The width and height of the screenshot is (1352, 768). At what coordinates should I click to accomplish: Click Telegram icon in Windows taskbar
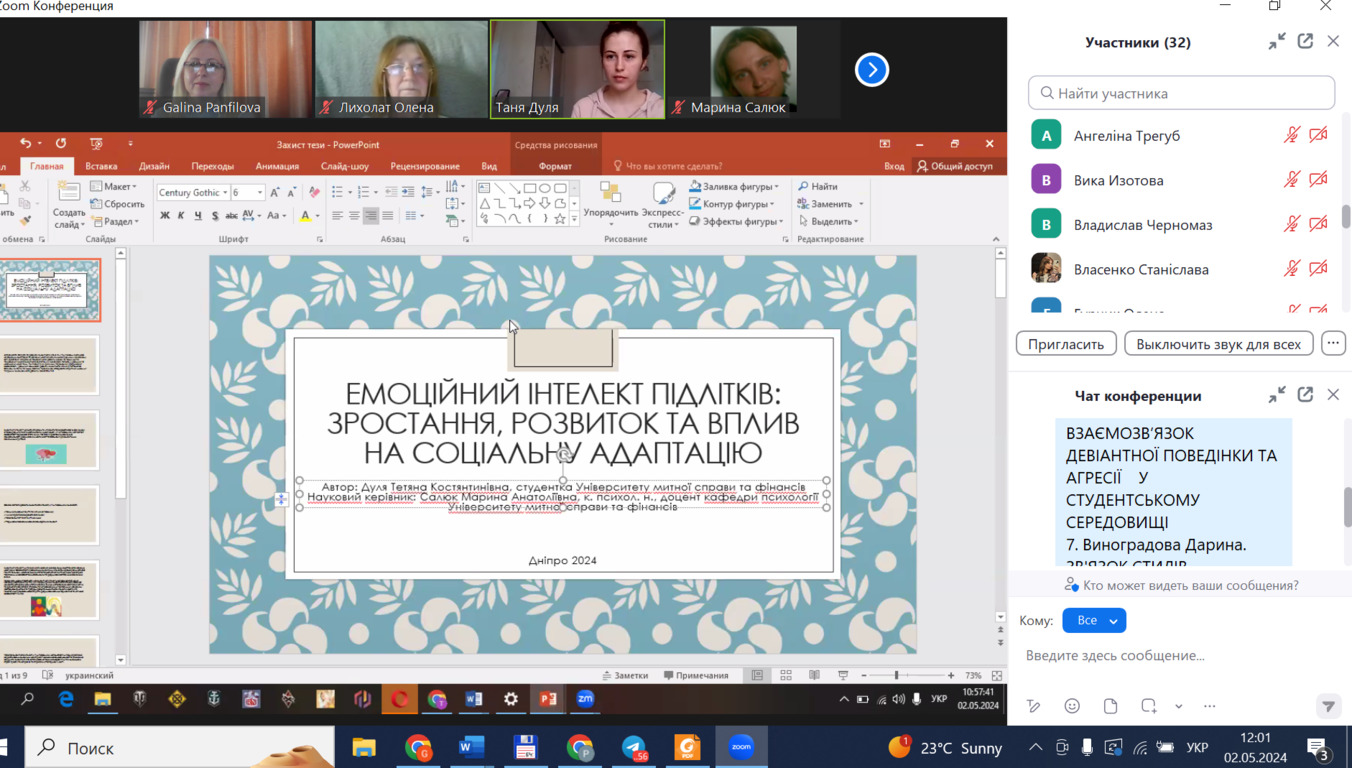634,747
